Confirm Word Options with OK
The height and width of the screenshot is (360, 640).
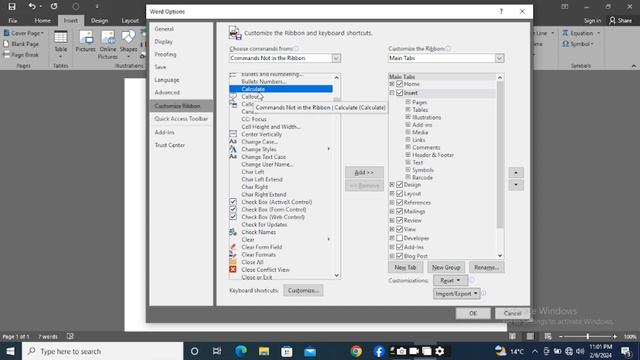pos(473,313)
